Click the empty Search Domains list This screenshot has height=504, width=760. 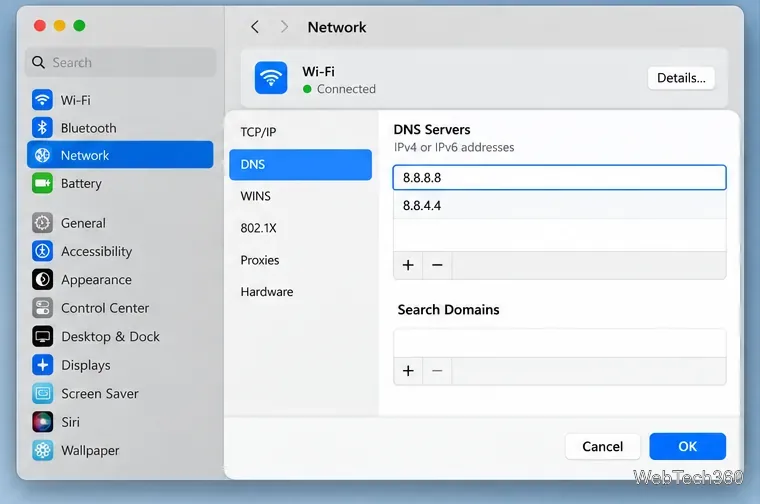point(559,344)
